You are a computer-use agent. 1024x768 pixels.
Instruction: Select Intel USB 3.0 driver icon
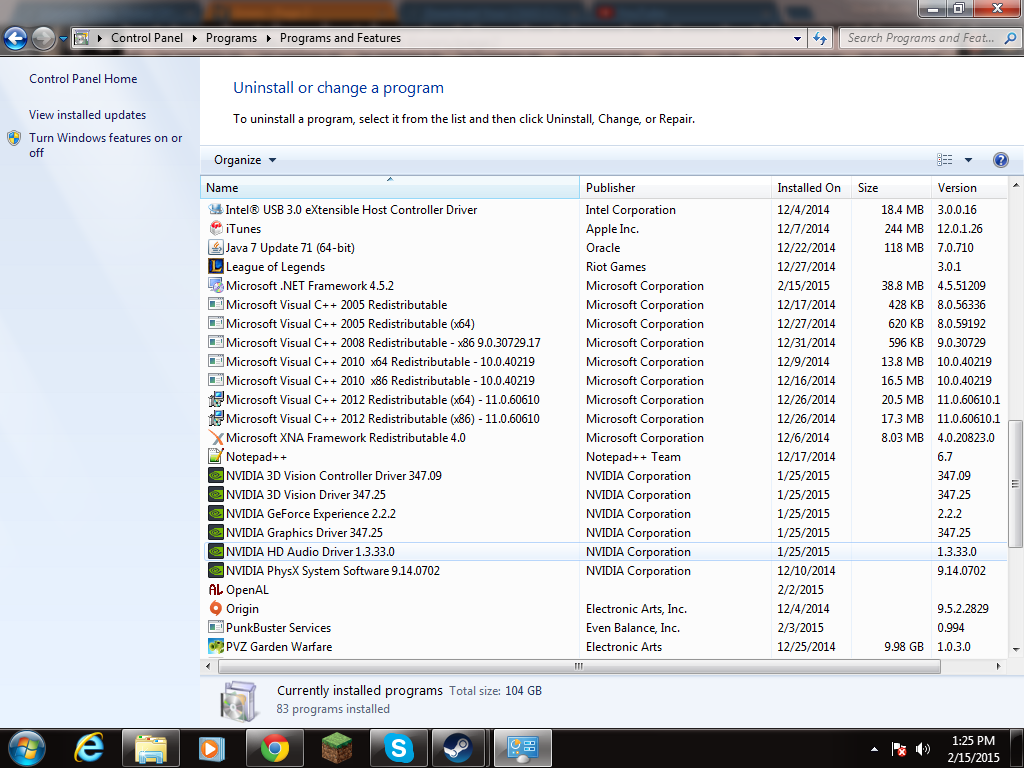pyautogui.click(x=216, y=210)
